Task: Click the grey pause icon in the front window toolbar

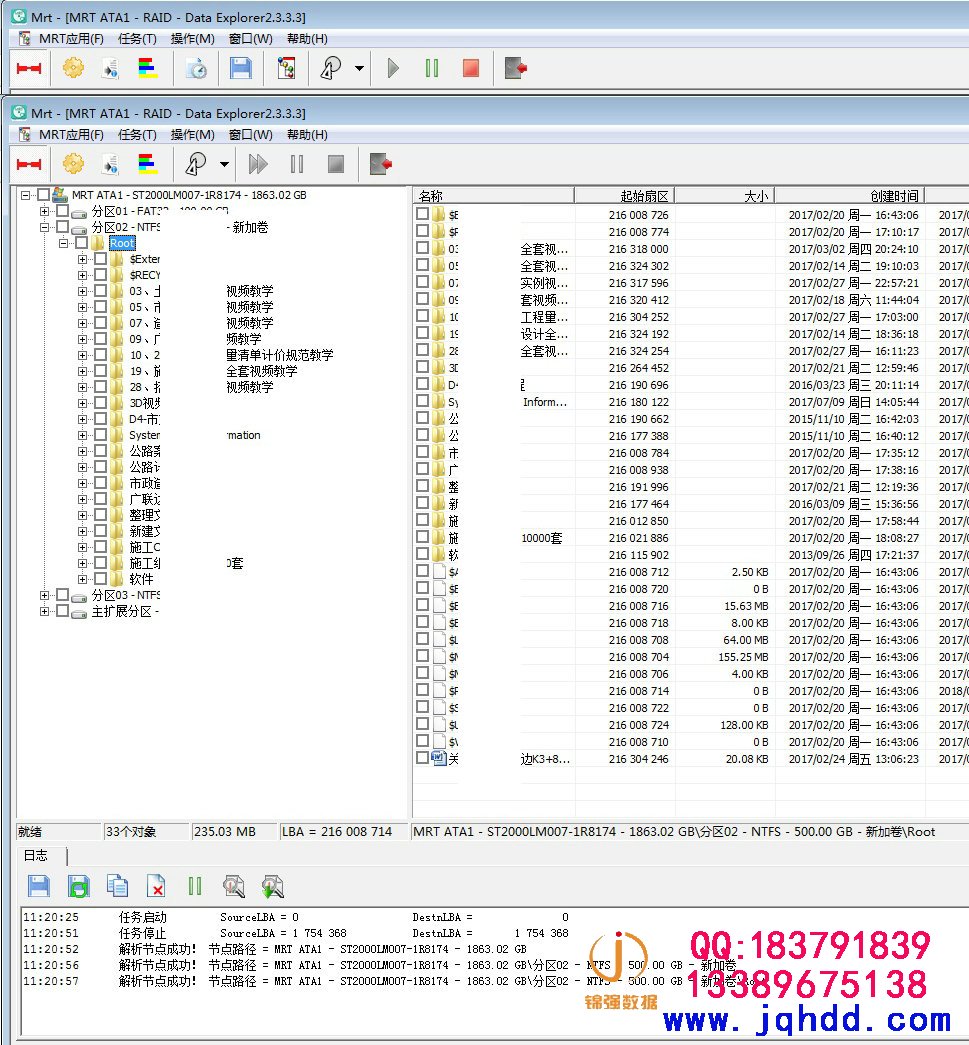Action: coord(297,164)
